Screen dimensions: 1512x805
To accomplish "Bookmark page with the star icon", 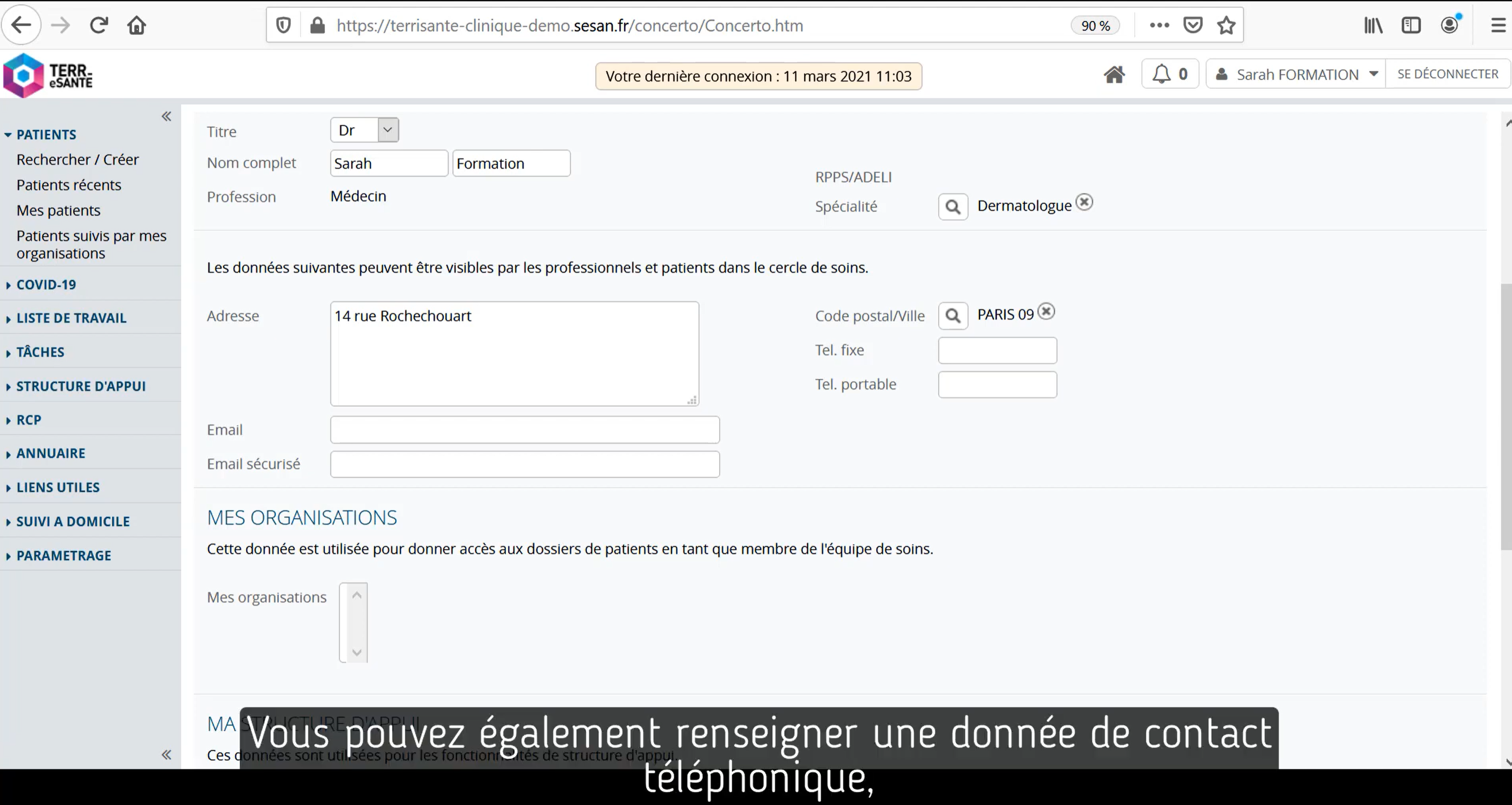I will tap(1226, 25).
